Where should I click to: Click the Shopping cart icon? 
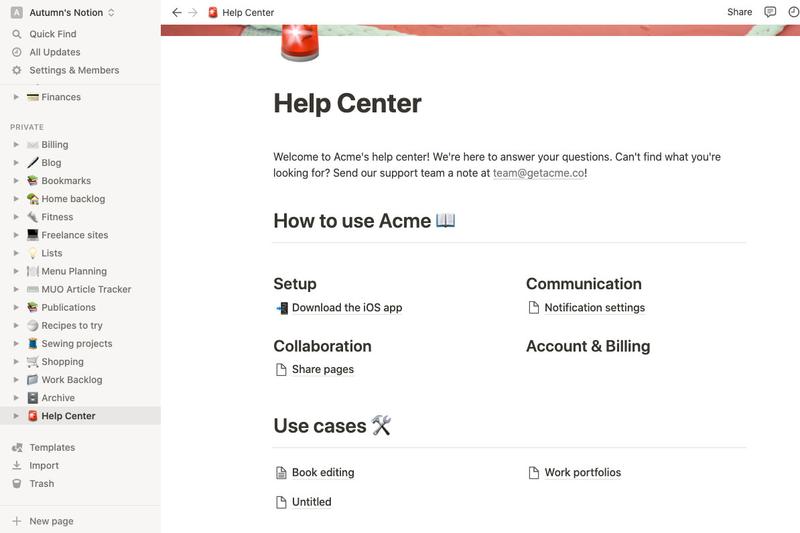click(x=33, y=362)
